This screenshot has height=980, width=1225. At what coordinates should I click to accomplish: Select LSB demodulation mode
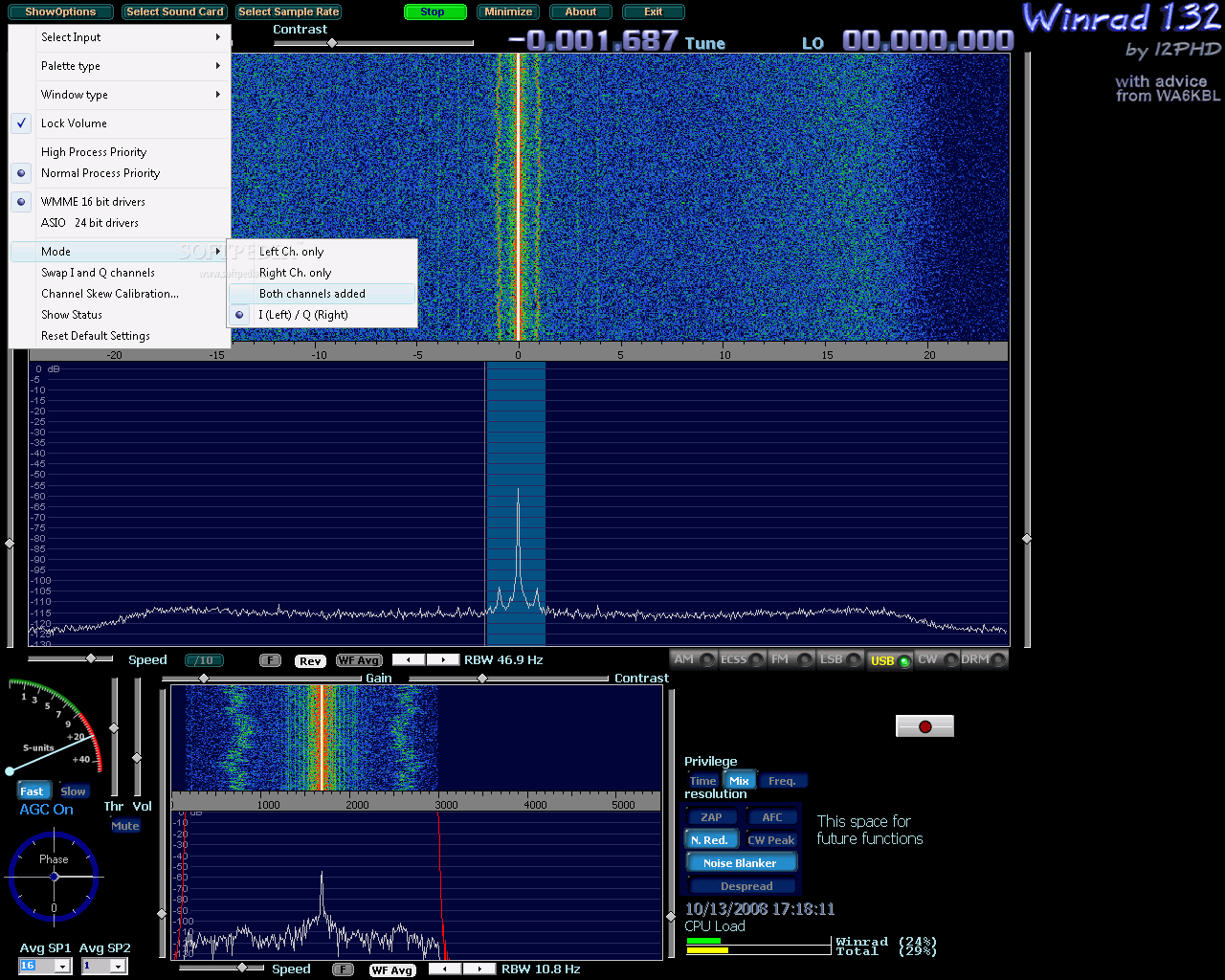pos(840,659)
